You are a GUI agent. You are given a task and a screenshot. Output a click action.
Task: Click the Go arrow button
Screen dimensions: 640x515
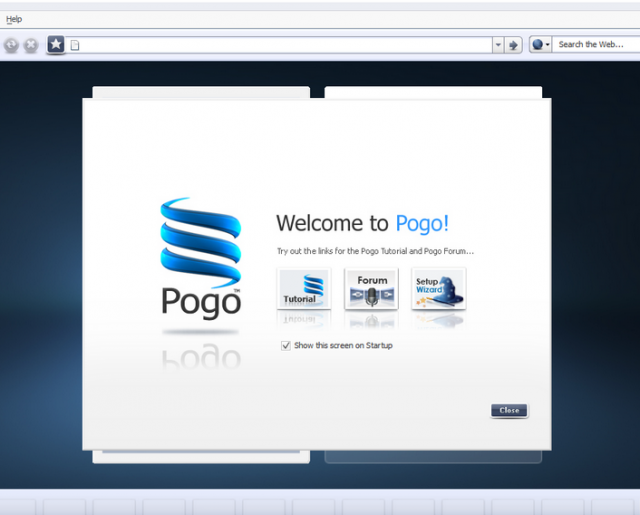513,45
